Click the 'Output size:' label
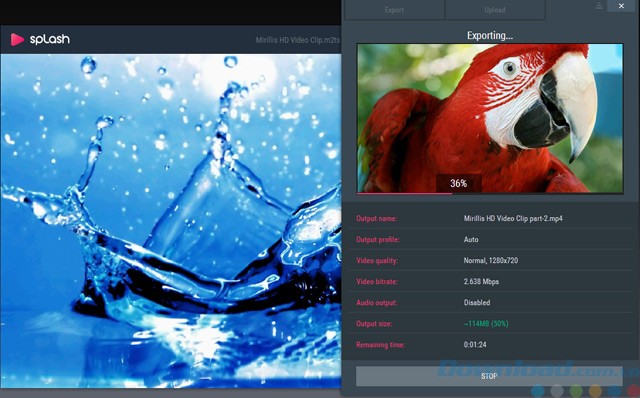 pyautogui.click(x=374, y=324)
